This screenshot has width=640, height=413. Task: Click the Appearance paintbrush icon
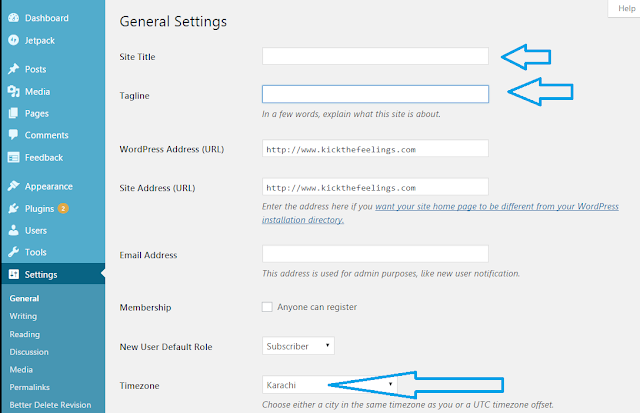(13, 186)
